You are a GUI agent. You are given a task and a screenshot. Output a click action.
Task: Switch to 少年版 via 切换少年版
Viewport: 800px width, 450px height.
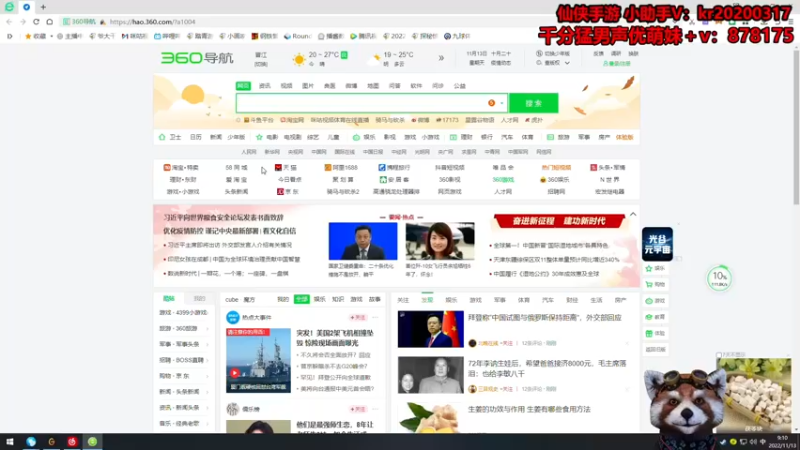point(553,54)
